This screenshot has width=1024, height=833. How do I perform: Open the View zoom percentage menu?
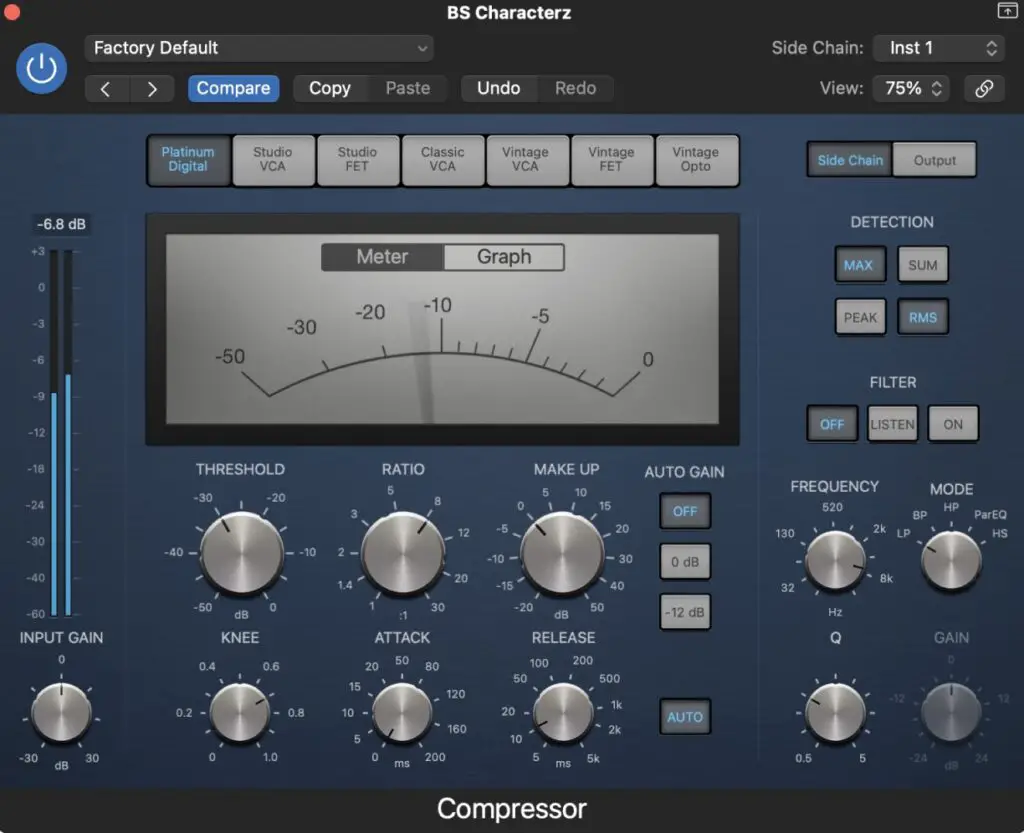click(x=910, y=88)
